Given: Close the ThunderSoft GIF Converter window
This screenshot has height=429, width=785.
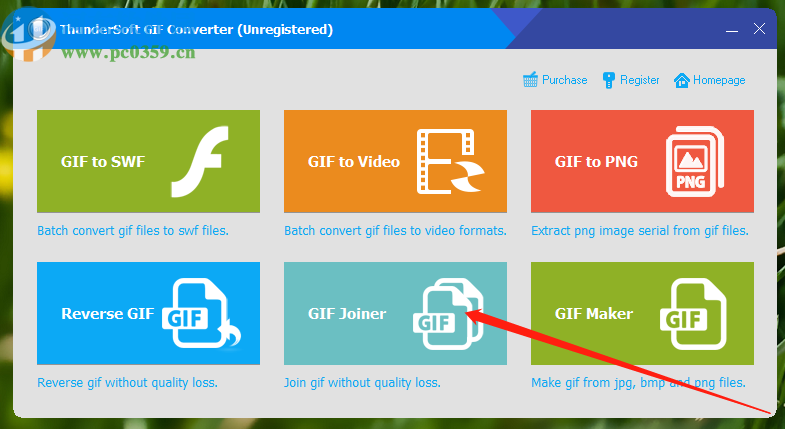Looking at the screenshot, I should (x=759, y=29).
